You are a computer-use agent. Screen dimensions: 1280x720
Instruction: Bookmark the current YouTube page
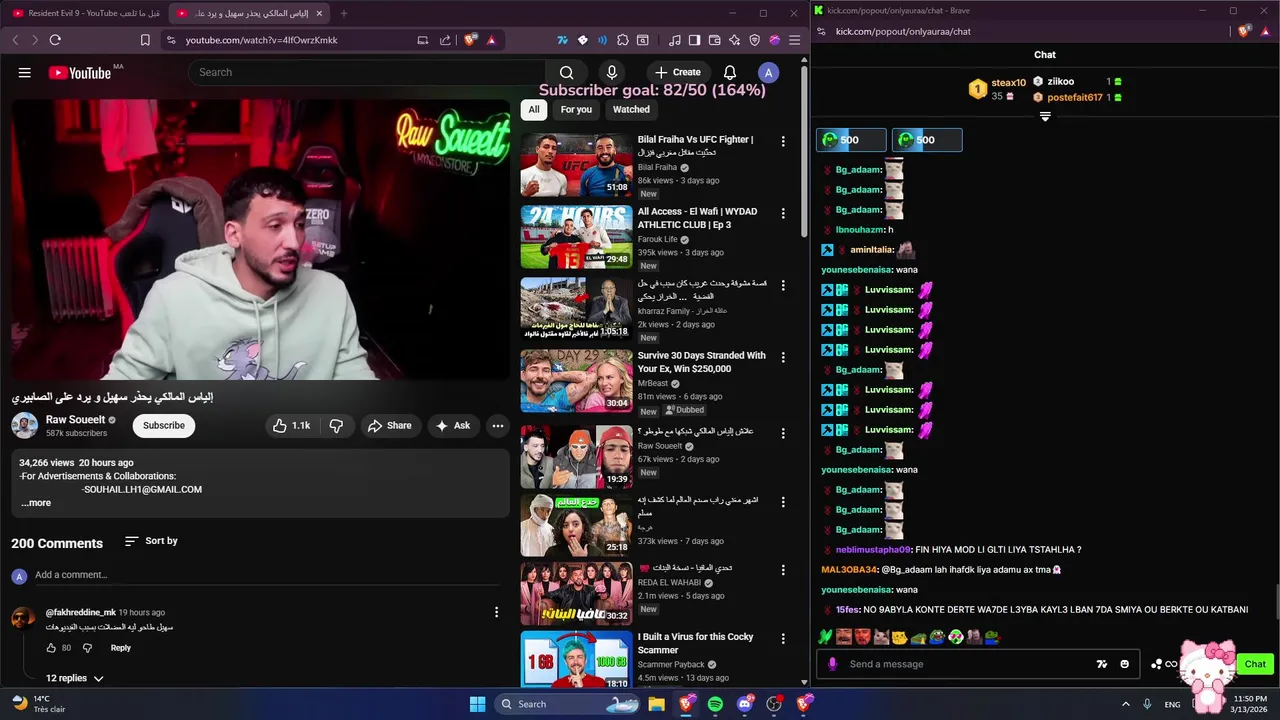(145, 40)
